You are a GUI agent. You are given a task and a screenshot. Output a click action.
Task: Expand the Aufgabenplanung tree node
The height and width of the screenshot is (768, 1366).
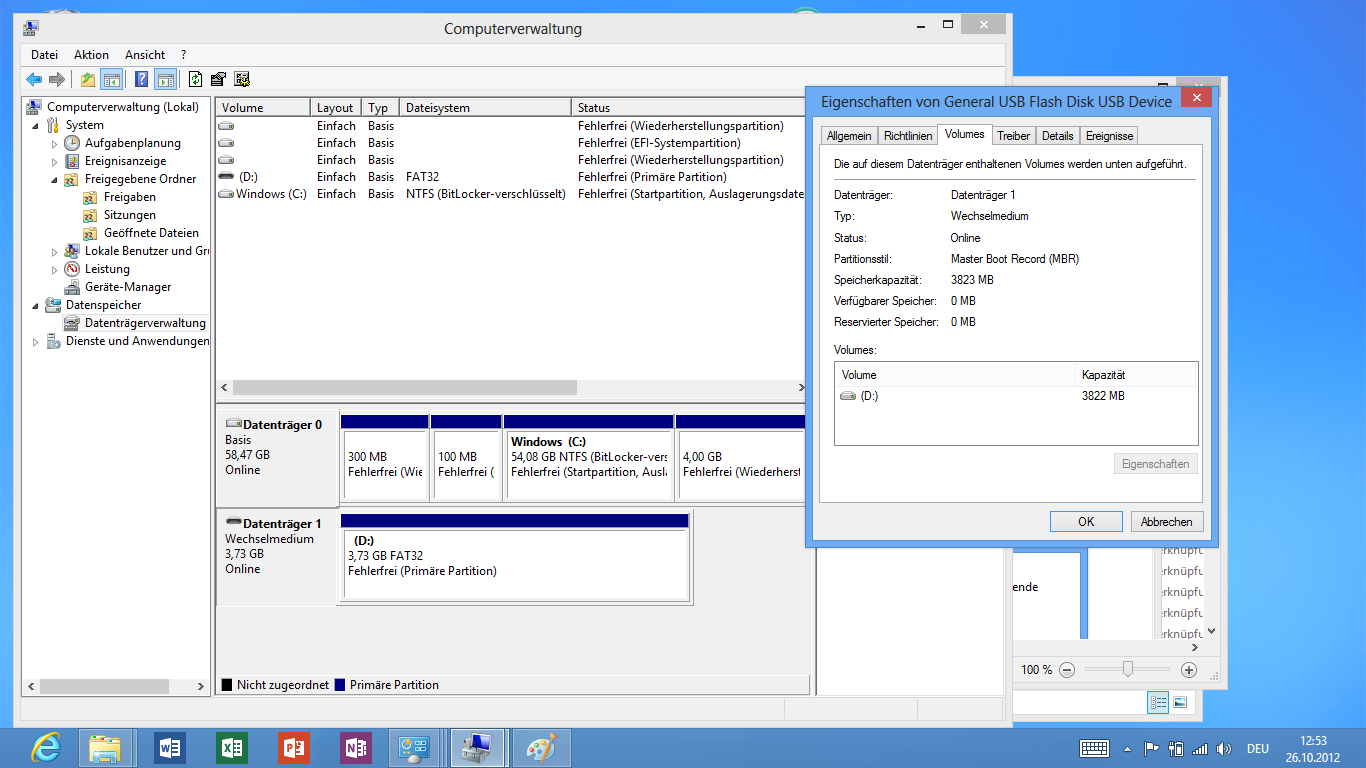click(55, 143)
